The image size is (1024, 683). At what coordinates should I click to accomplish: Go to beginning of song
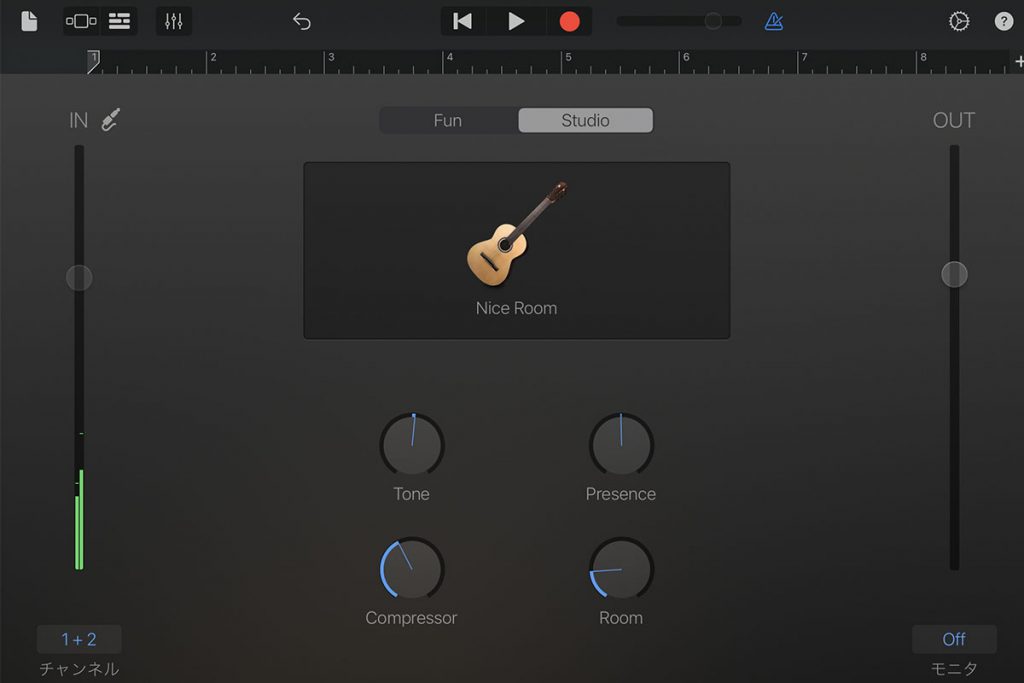(x=462, y=22)
